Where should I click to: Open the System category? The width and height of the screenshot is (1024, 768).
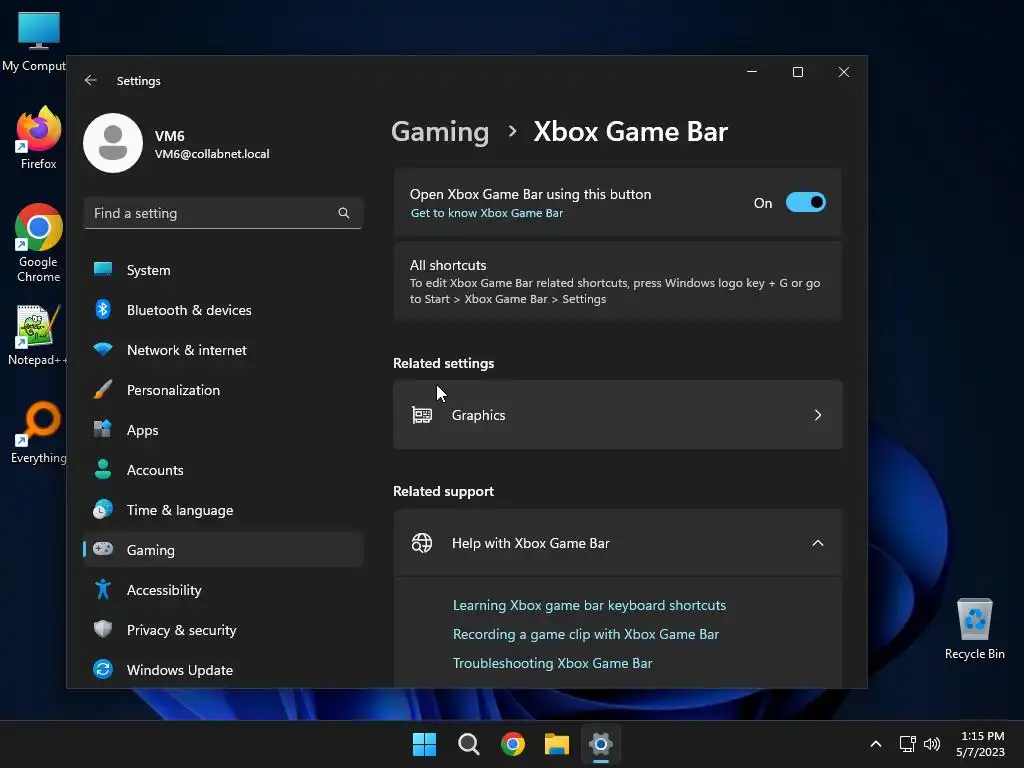pyautogui.click(x=223, y=270)
